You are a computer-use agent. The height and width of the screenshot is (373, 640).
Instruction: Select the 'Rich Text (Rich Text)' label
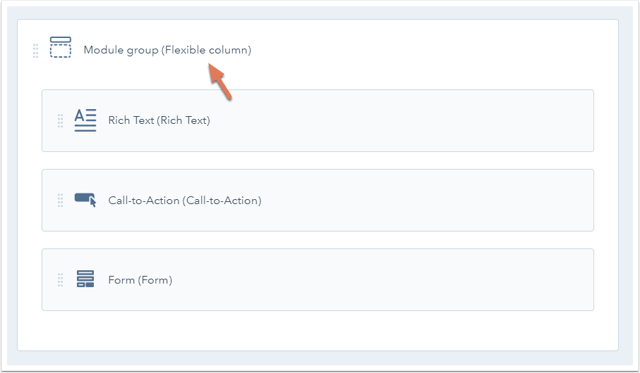click(159, 120)
